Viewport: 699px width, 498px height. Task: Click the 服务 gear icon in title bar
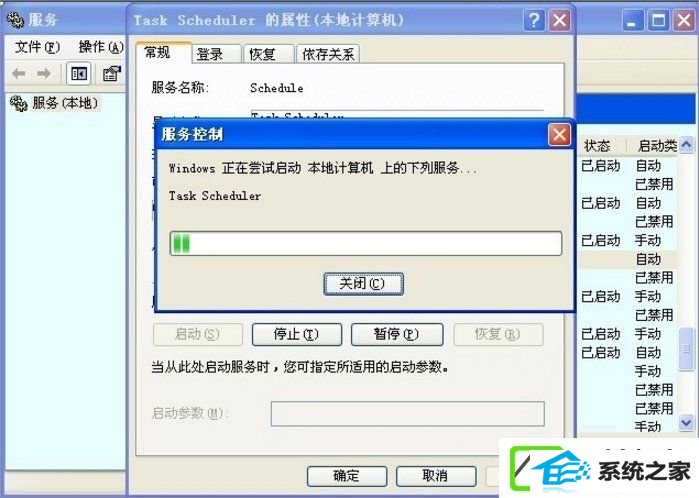pos(16,20)
